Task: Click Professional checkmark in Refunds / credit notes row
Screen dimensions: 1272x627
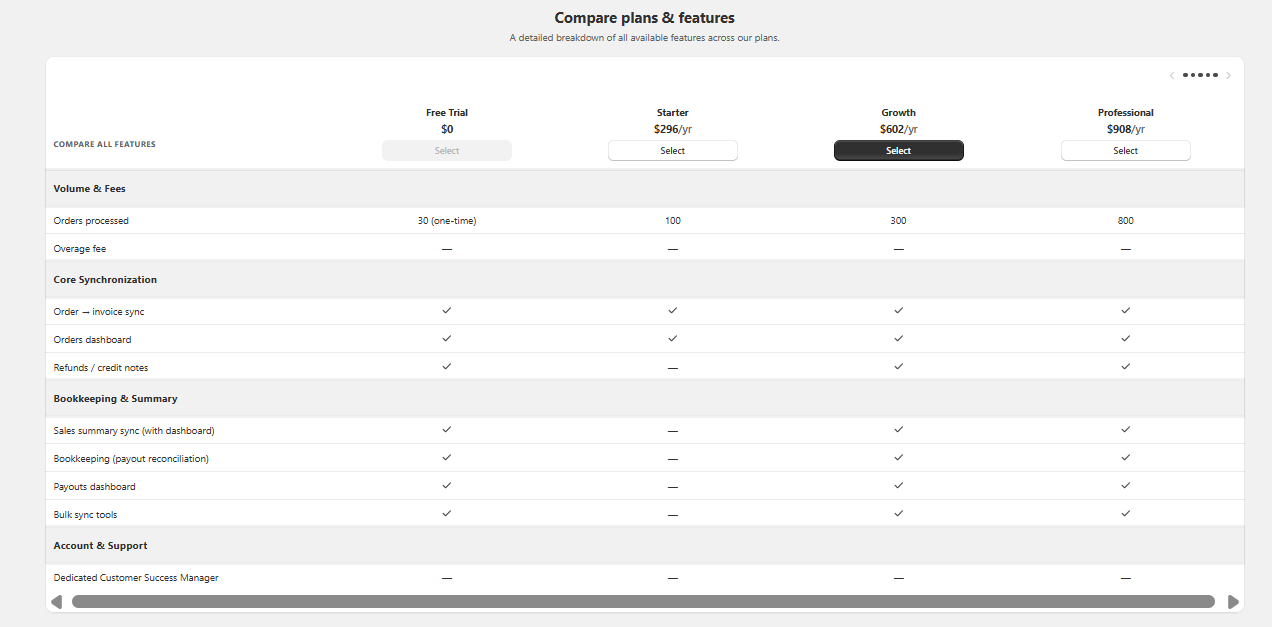Action: pyautogui.click(x=1126, y=366)
